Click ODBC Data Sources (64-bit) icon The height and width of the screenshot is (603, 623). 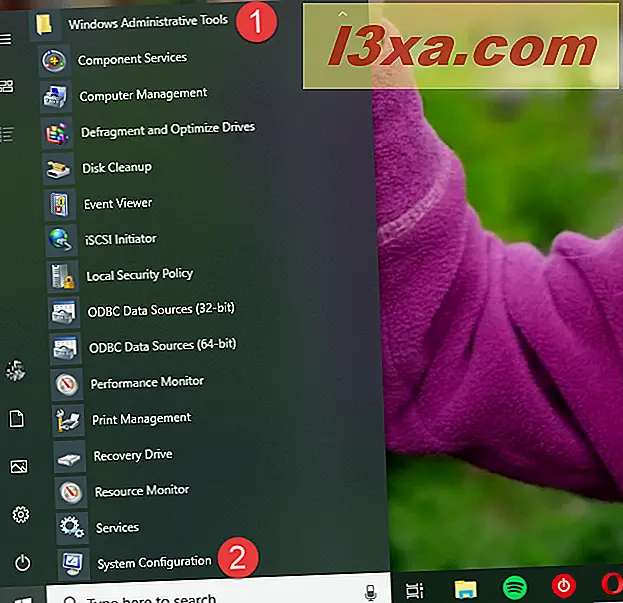[x=65, y=349]
